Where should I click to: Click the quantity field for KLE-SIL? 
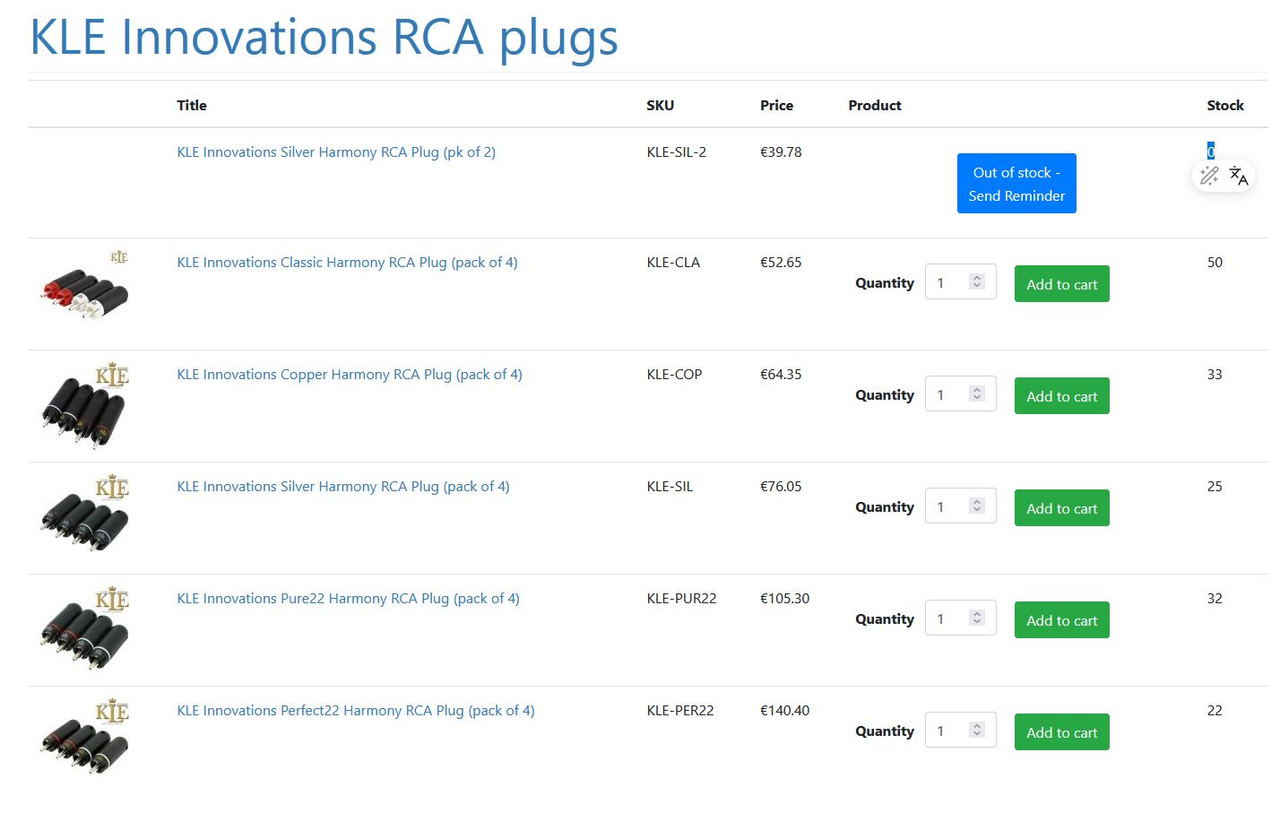coord(960,506)
